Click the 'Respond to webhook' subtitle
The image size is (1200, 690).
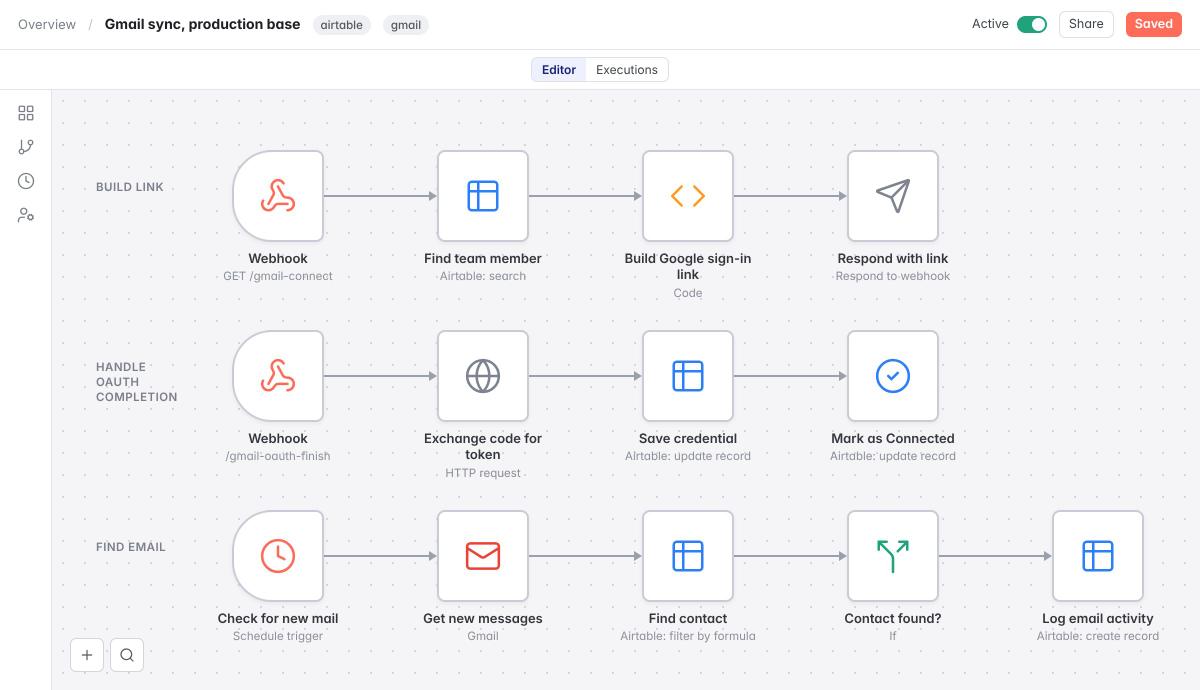[893, 276]
